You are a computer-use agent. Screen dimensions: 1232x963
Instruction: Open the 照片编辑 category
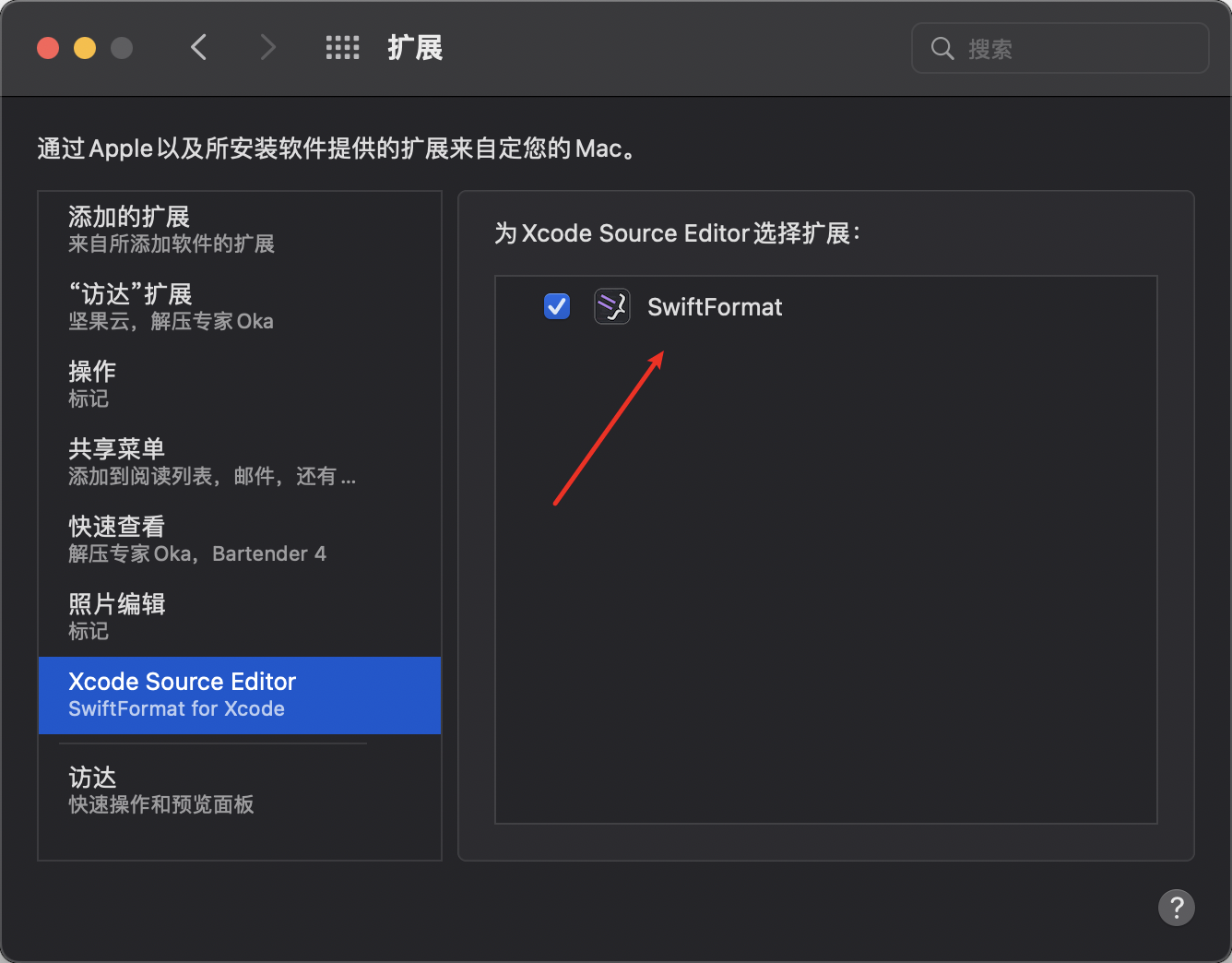point(240,617)
